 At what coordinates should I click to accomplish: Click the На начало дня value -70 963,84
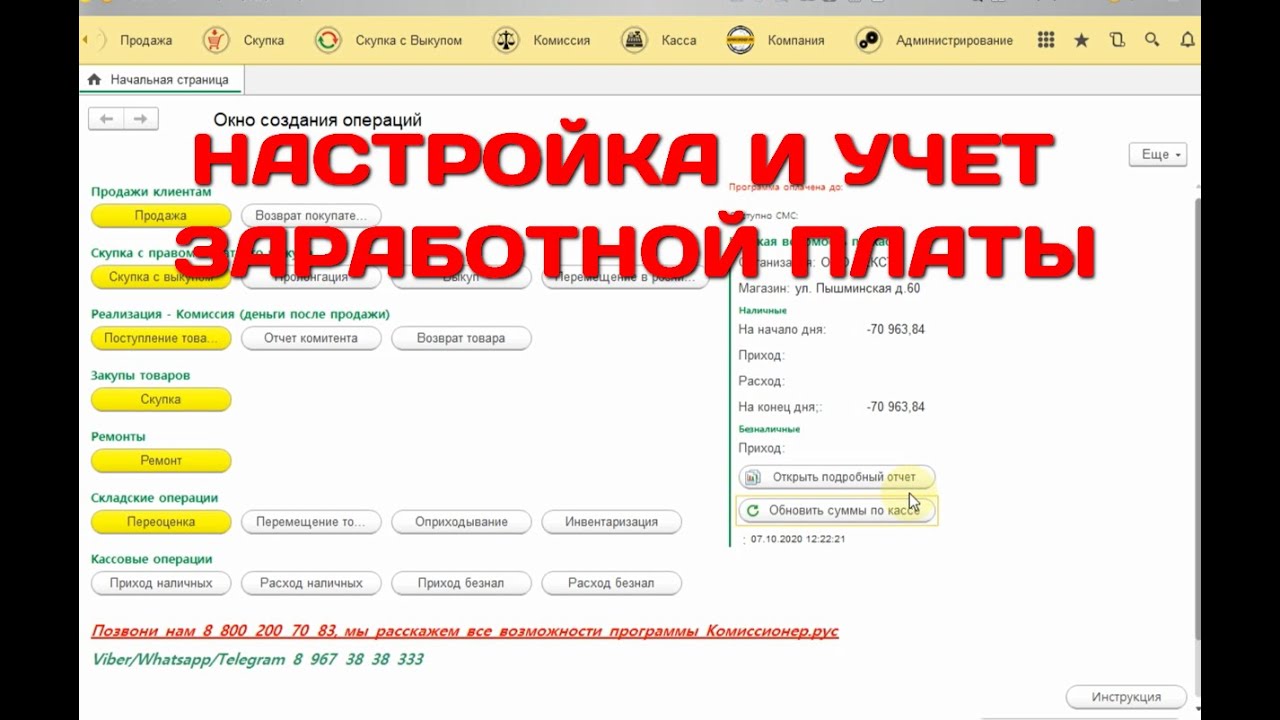pos(896,330)
